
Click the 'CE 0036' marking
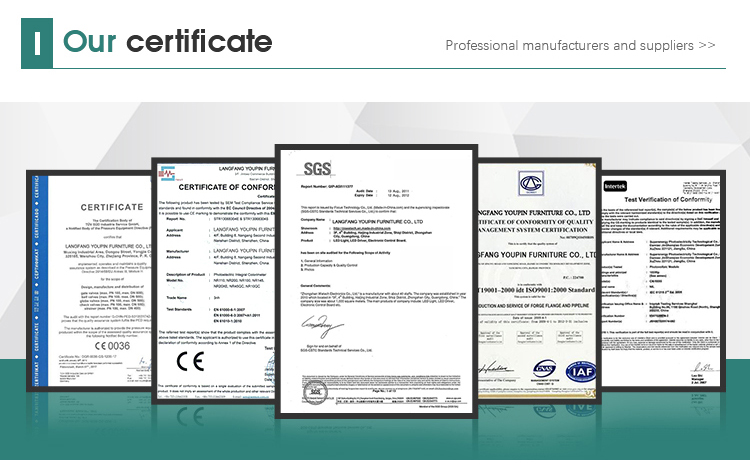coord(112,346)
